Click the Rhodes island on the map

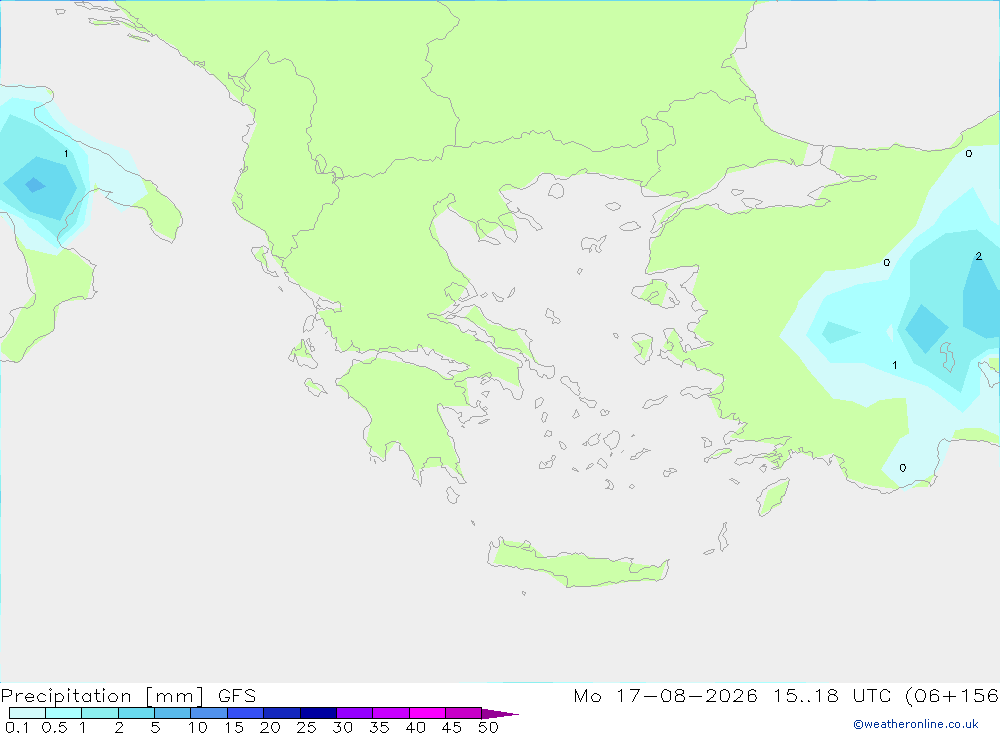[x=773, y=497]
